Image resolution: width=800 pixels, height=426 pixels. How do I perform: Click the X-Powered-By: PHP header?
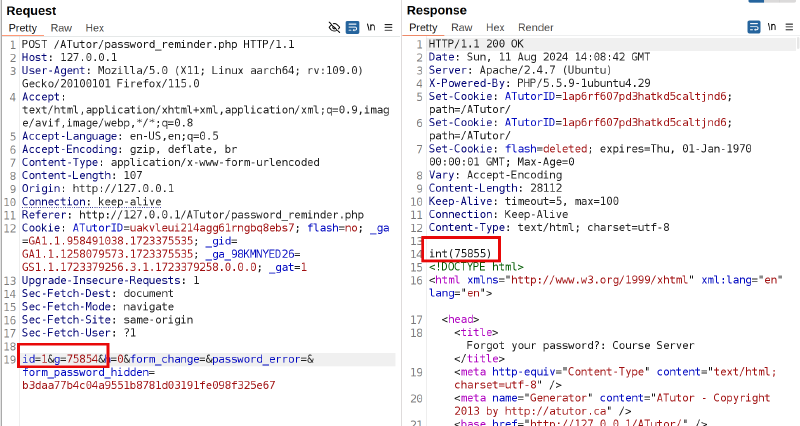(x=539, y=83)
